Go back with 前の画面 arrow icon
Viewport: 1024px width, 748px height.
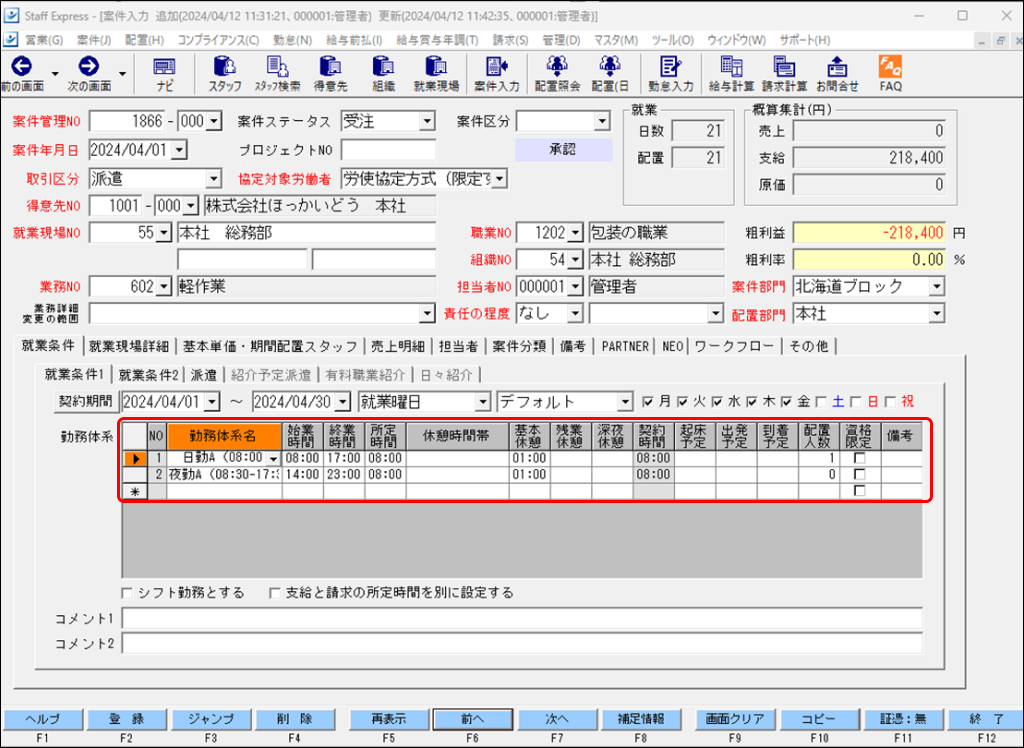coord(22,67)
